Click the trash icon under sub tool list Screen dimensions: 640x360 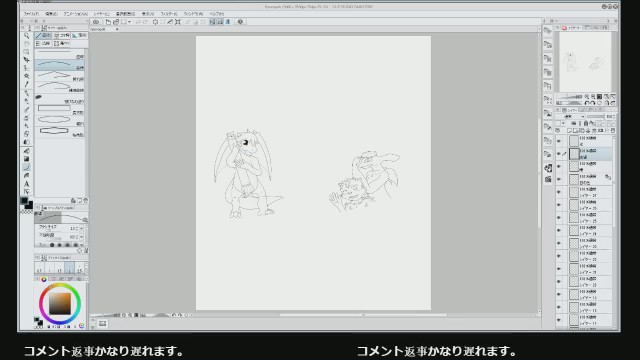pyautogui.click(x=85, y=200)
